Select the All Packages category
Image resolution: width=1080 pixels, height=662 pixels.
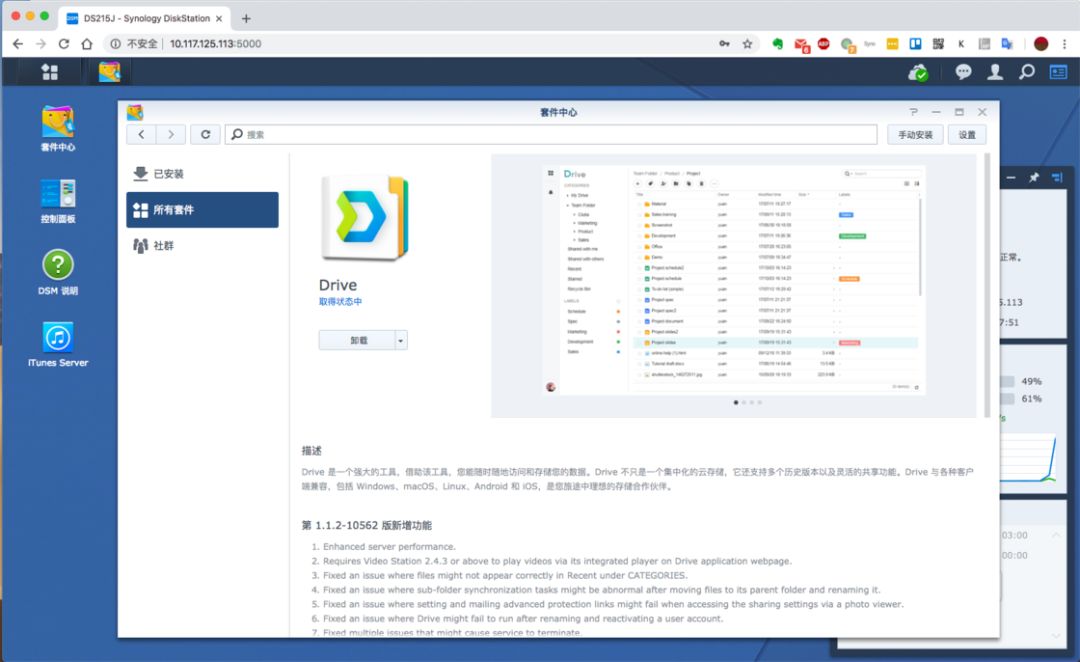point(202,209)
